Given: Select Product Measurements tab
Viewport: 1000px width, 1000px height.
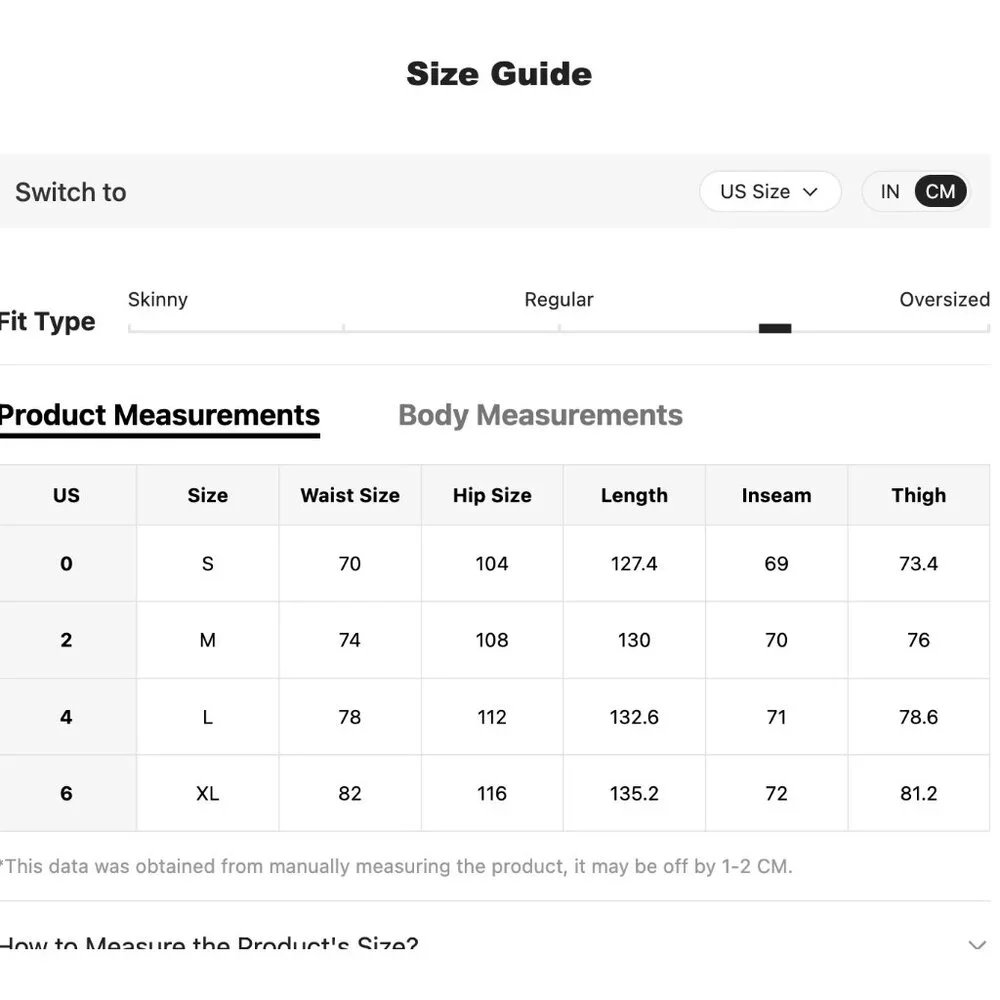Looking at the screenshot, I should pyautogui.click(x=160, y=415).
